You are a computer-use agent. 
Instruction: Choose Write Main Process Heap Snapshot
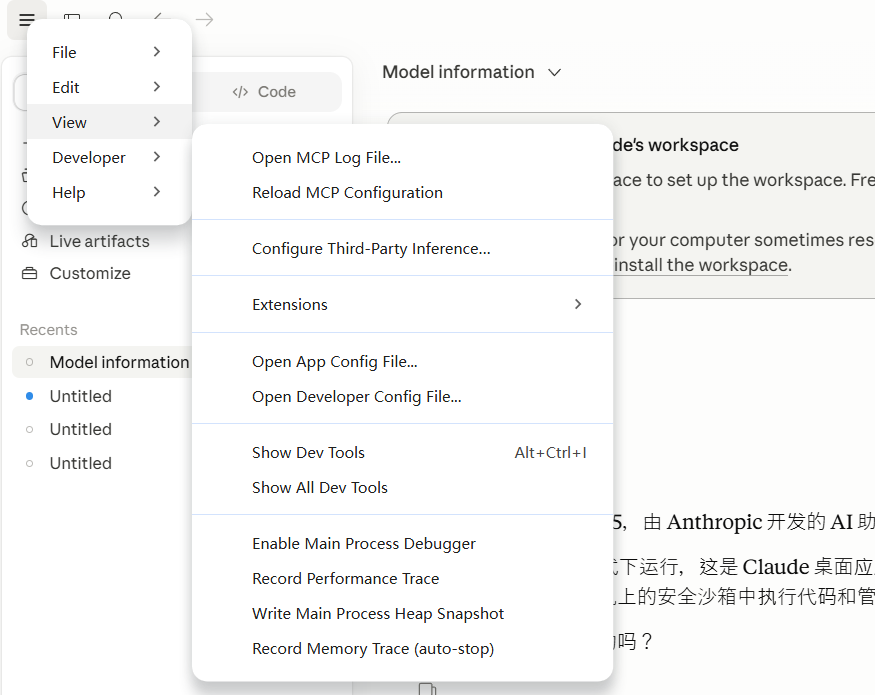(x=402, y=613)
